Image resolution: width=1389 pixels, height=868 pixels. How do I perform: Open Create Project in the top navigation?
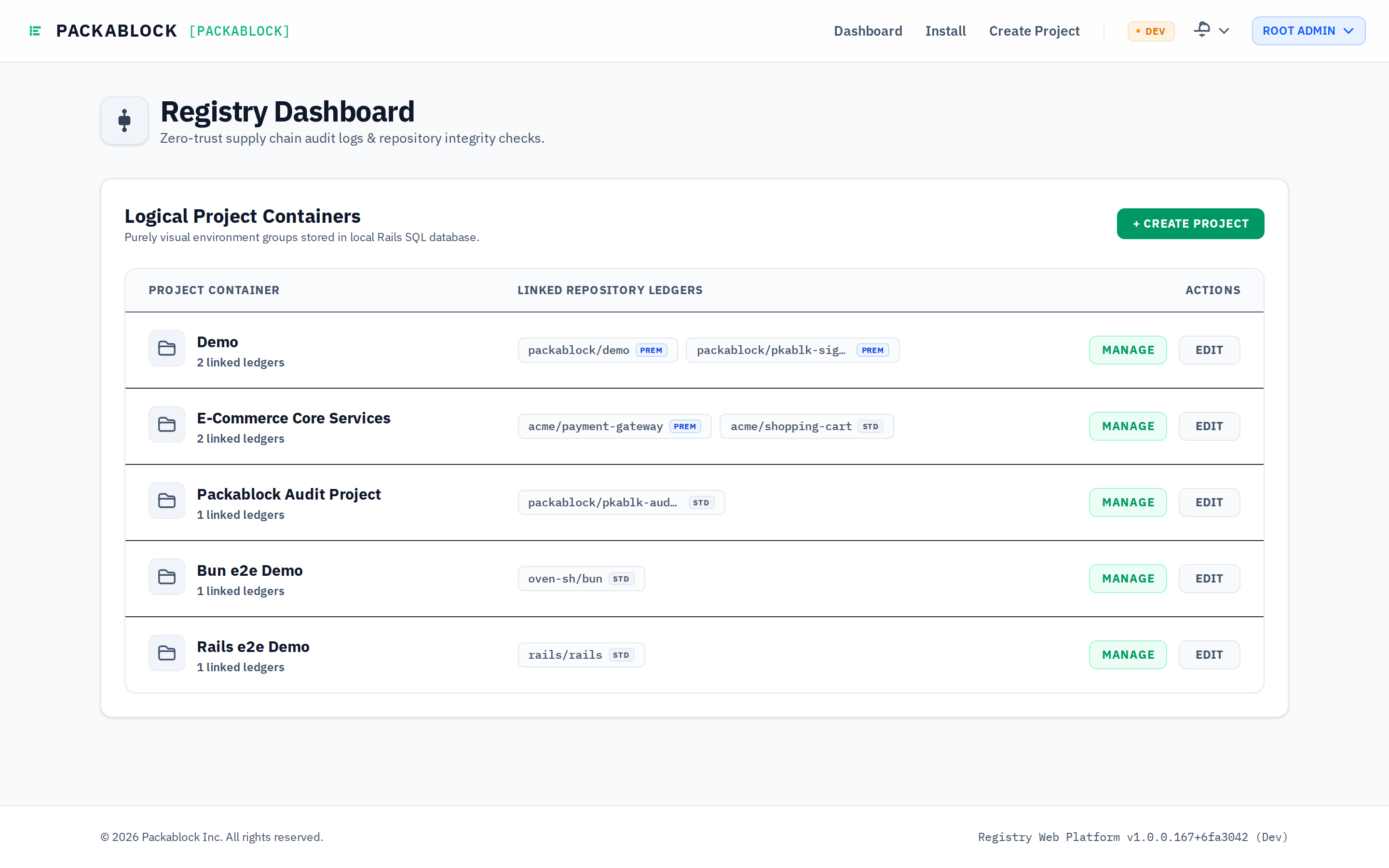1034,31
